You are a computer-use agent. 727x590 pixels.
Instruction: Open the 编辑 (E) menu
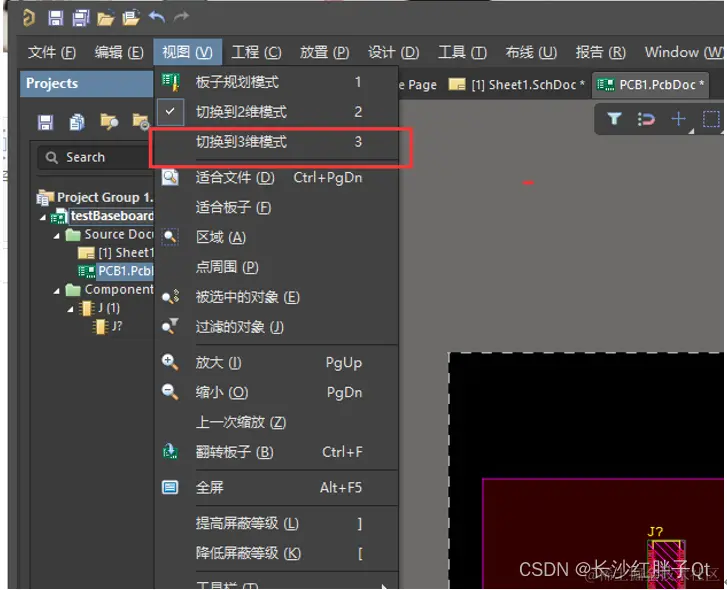pyautogui.click(x=119, y=52)
